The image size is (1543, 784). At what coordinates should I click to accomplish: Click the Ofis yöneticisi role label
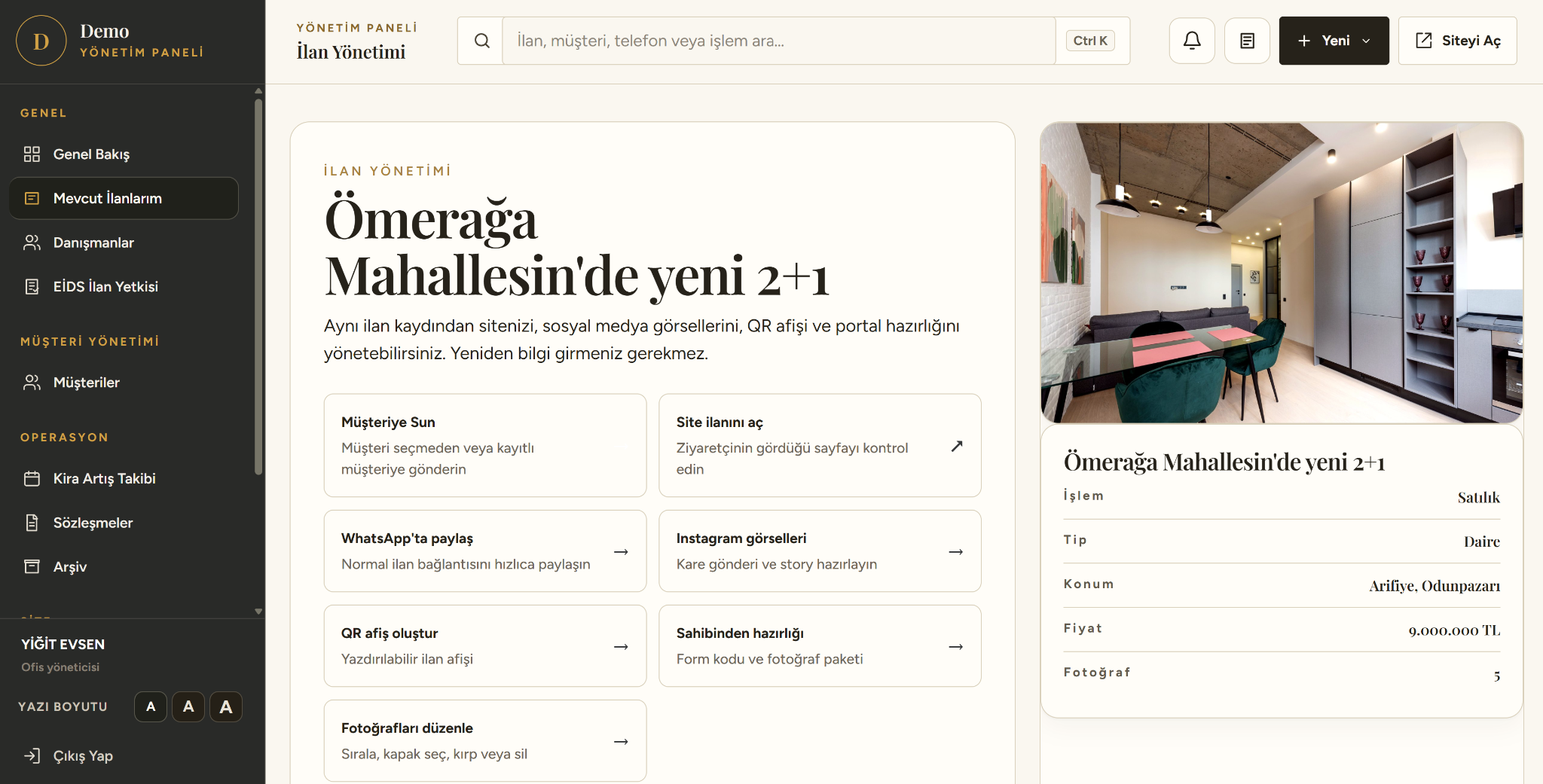coord(60,667)
